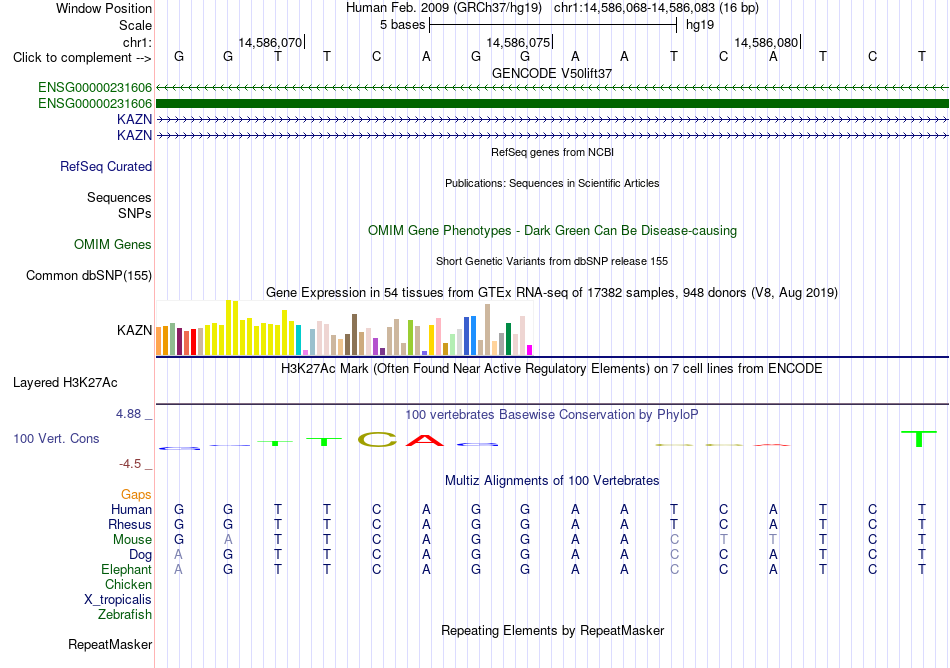Click the '100 Vert. Cons' track label
This screenshot has width=950, height=668.
(x=56, y=438)
